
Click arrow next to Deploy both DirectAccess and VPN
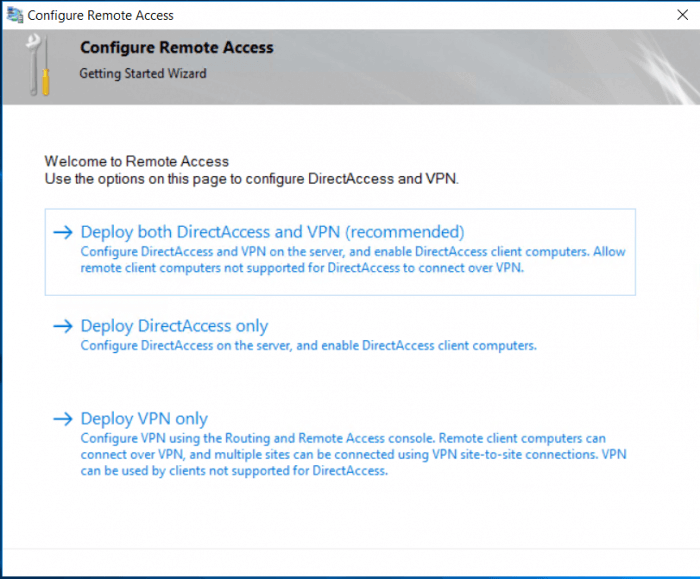[62, 232]
